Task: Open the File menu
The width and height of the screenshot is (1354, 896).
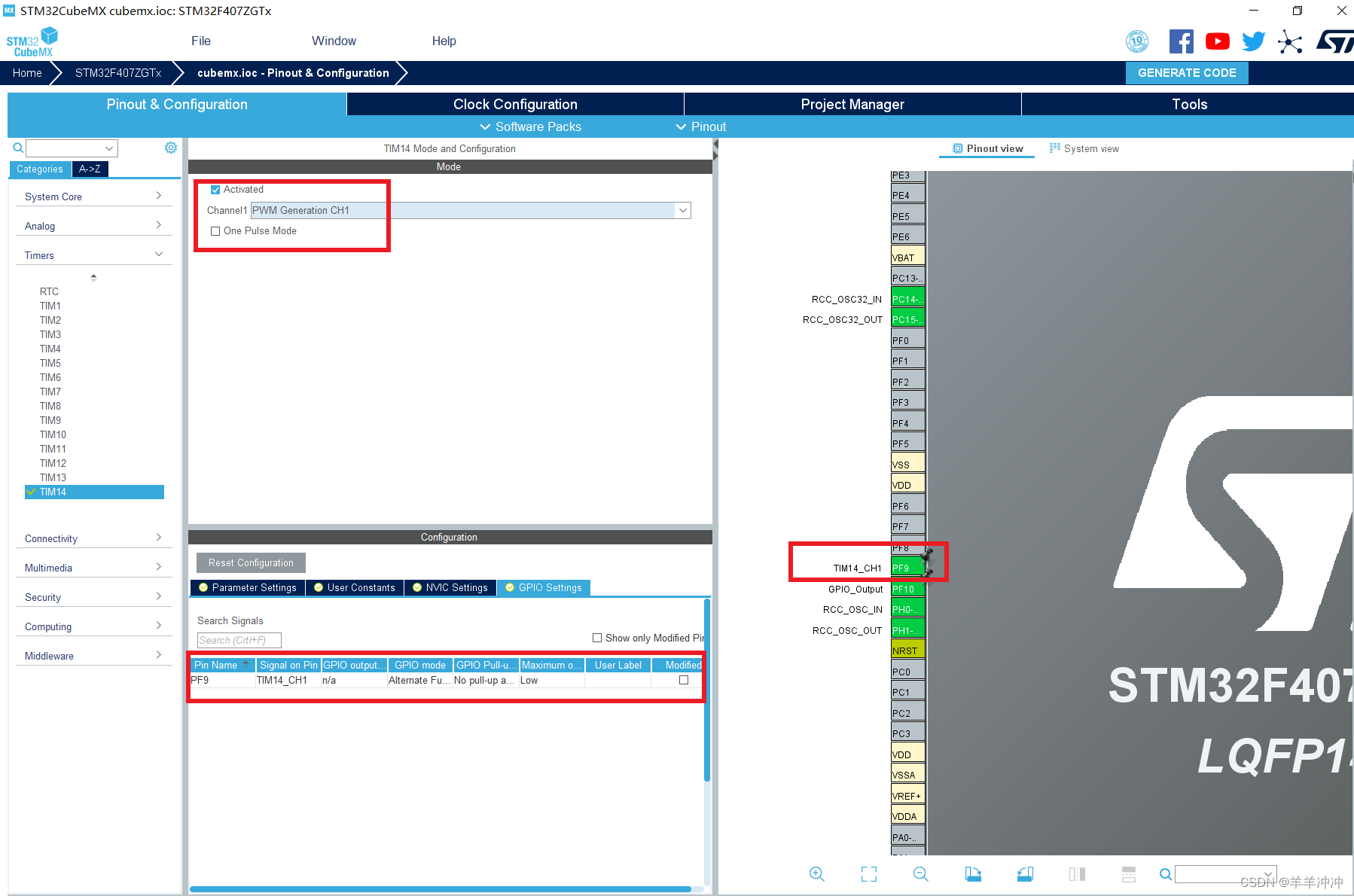Action: click(201, 41)
